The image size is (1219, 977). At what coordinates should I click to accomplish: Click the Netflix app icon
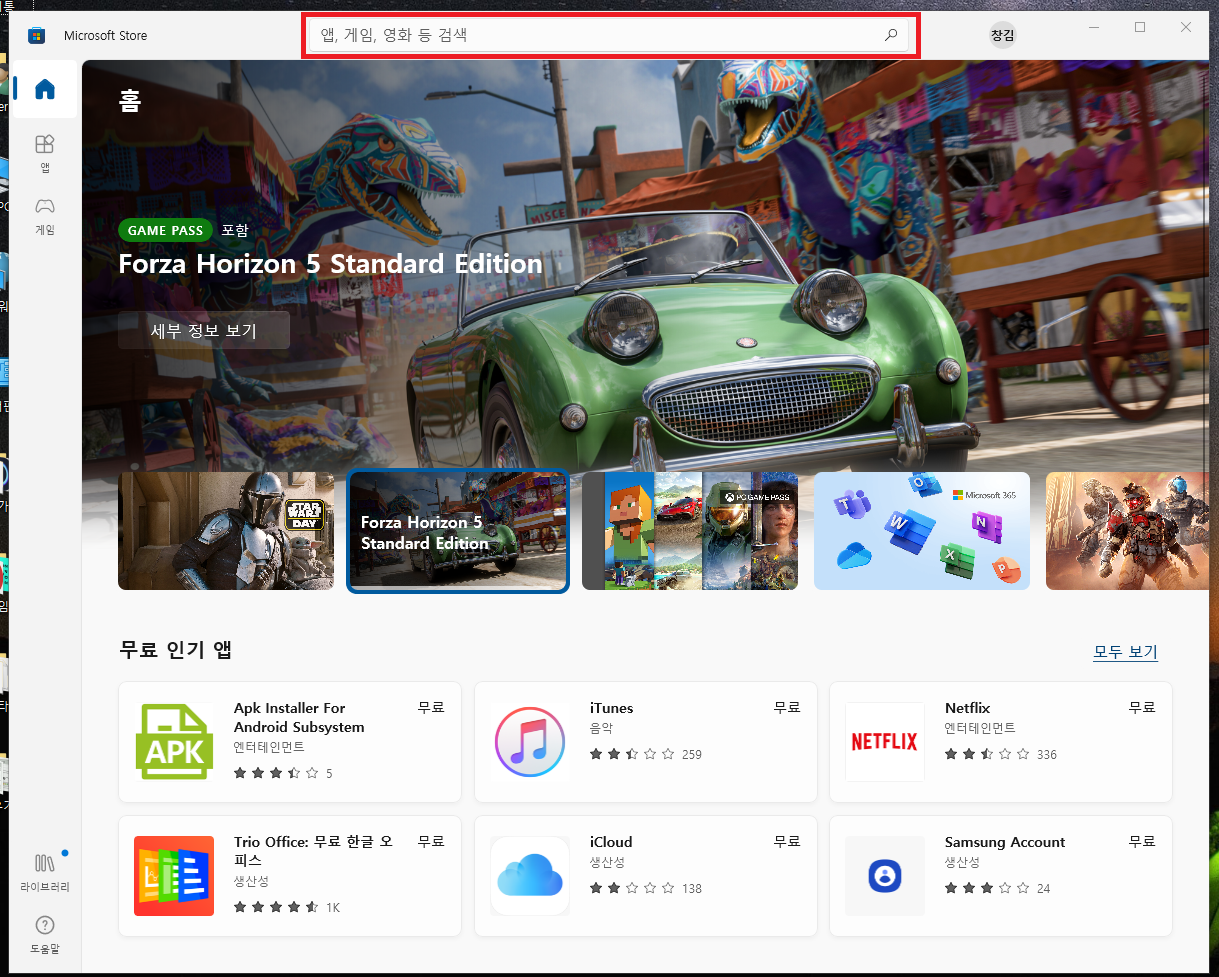885,742
